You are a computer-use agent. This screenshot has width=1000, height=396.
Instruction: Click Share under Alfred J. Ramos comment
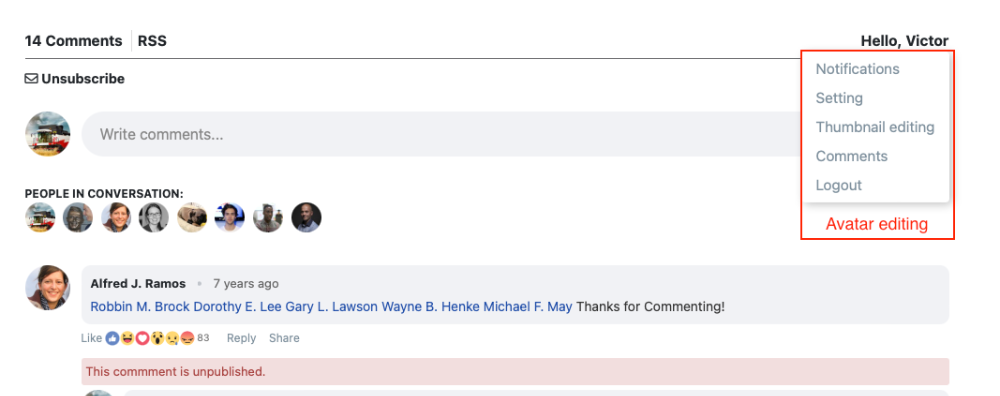point(284,338)
